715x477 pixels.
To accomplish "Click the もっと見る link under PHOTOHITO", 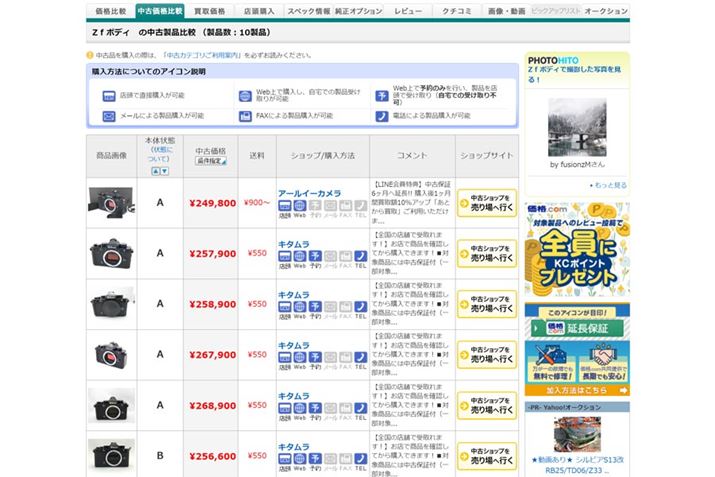I will [609, 185].
